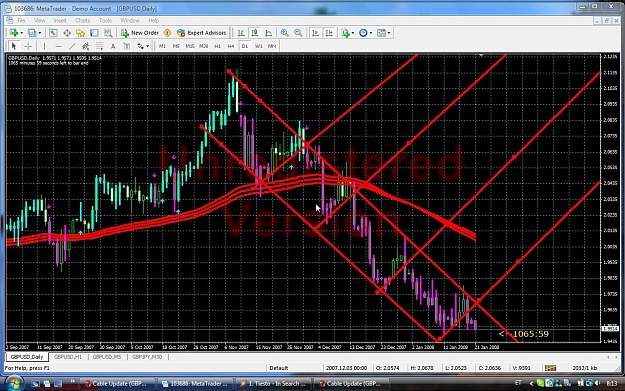Toggle line chart display mode
The height and width of the screenshot is (391, 625).
[269, 33]
